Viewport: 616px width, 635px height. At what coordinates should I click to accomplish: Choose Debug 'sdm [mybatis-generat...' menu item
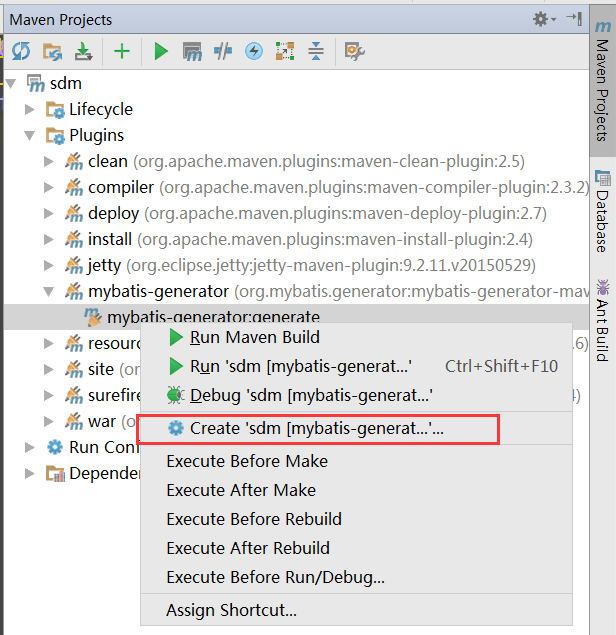[356, 395]
